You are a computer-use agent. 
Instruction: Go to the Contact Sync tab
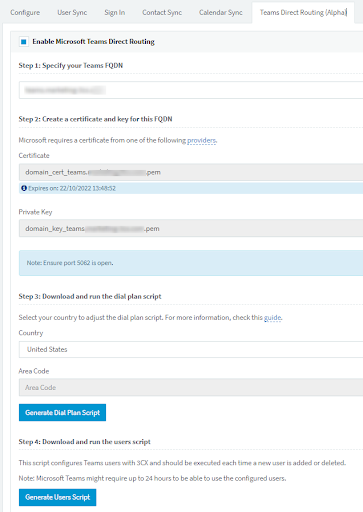pos(162,13)
